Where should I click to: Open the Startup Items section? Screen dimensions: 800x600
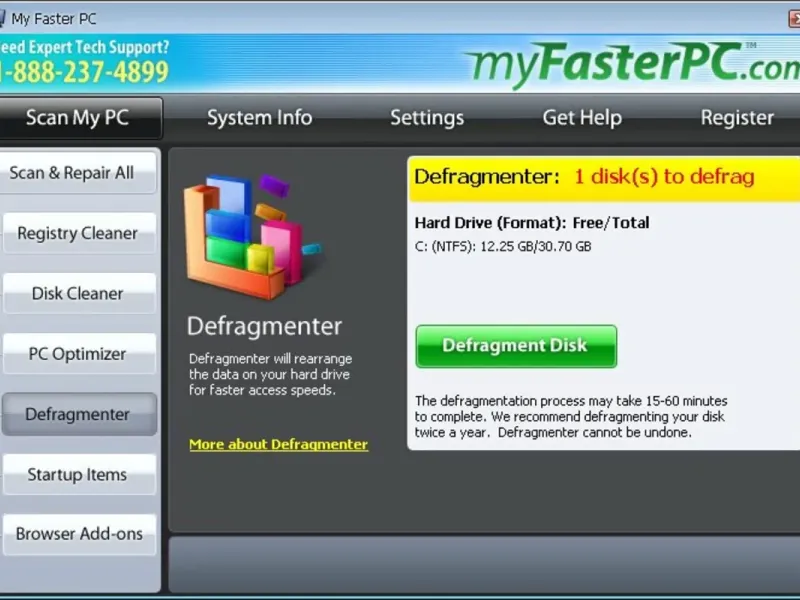(79, 474)
